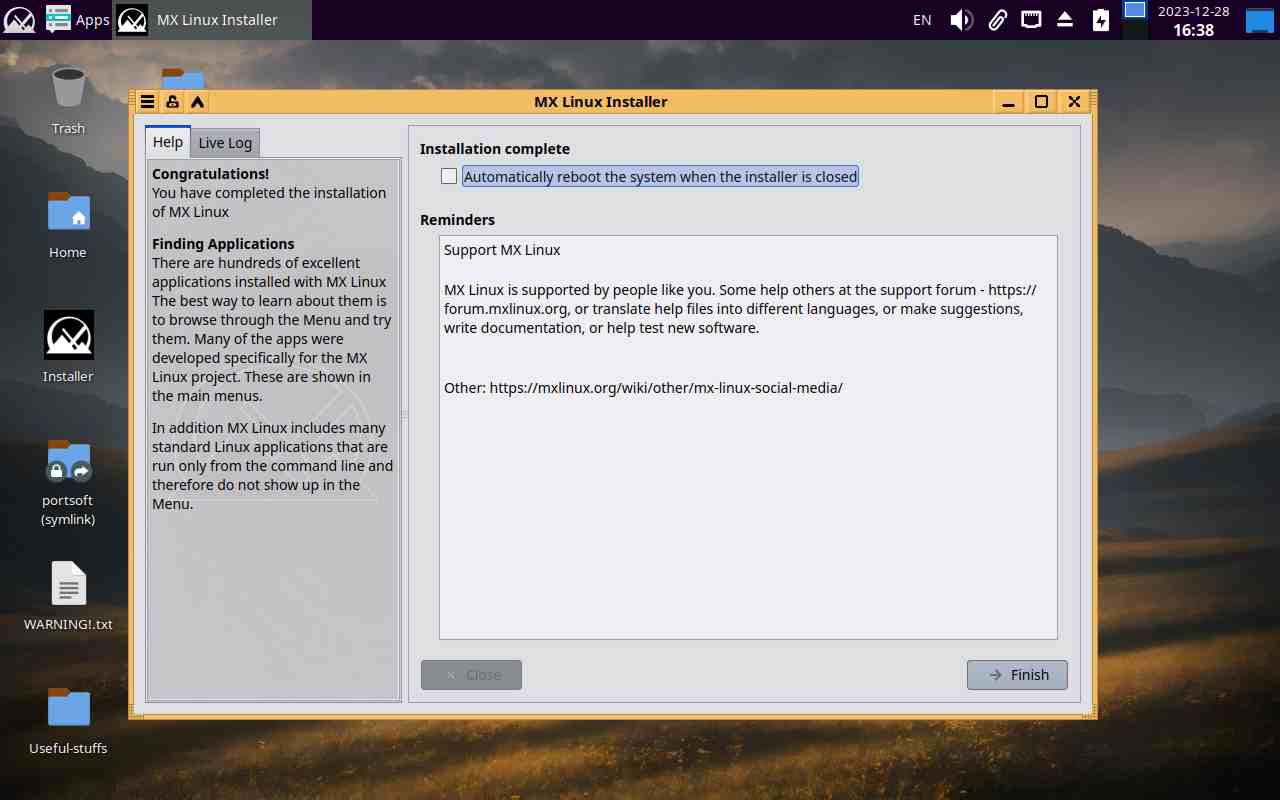The width and height of the screenshot is (1280, 800).
Task: Switch to the Live Log tab
Action: click(225, 143)
